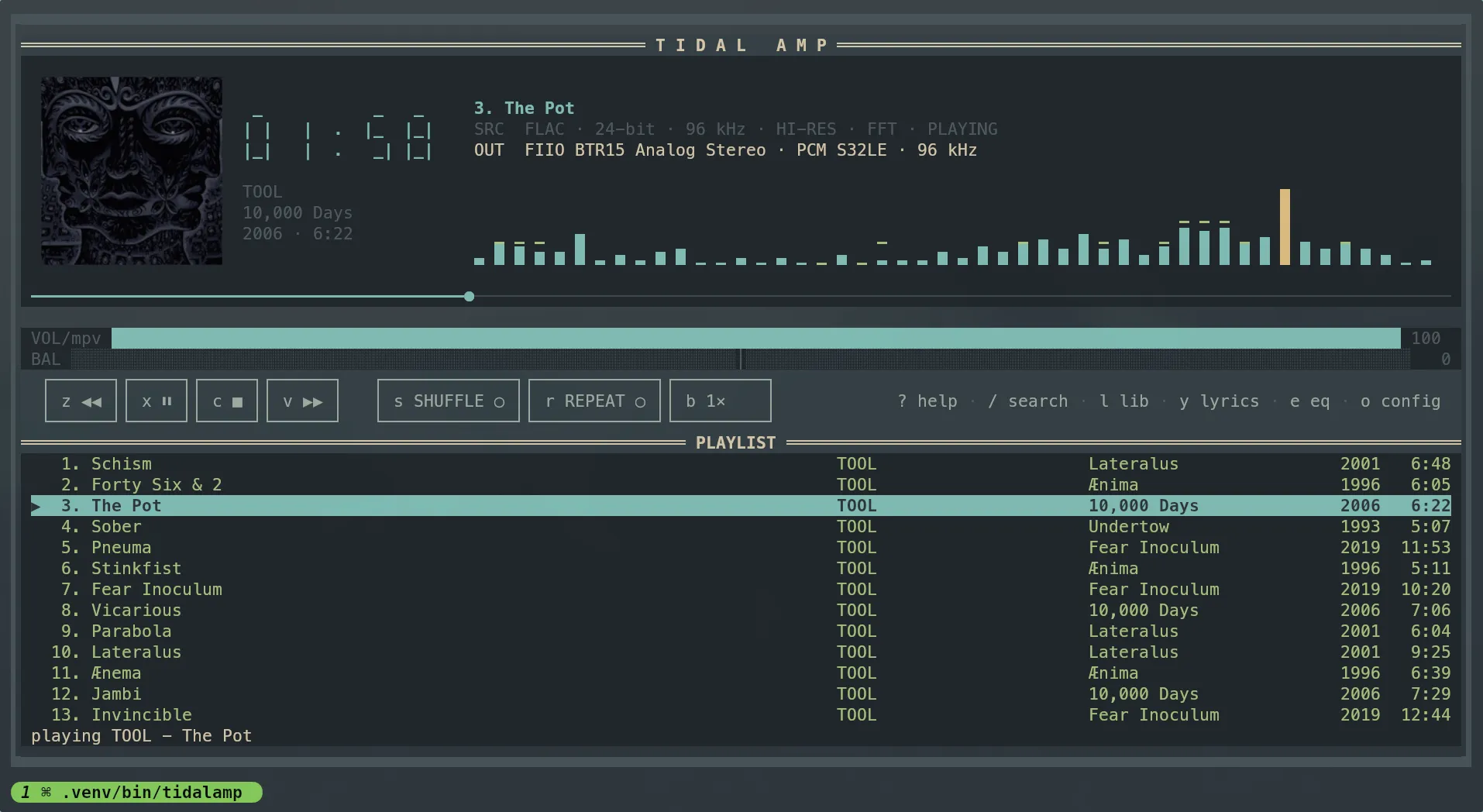This screenshot has width=1483, height=812.
Task: Open the lib library view
Action: tap(1124, 401)
